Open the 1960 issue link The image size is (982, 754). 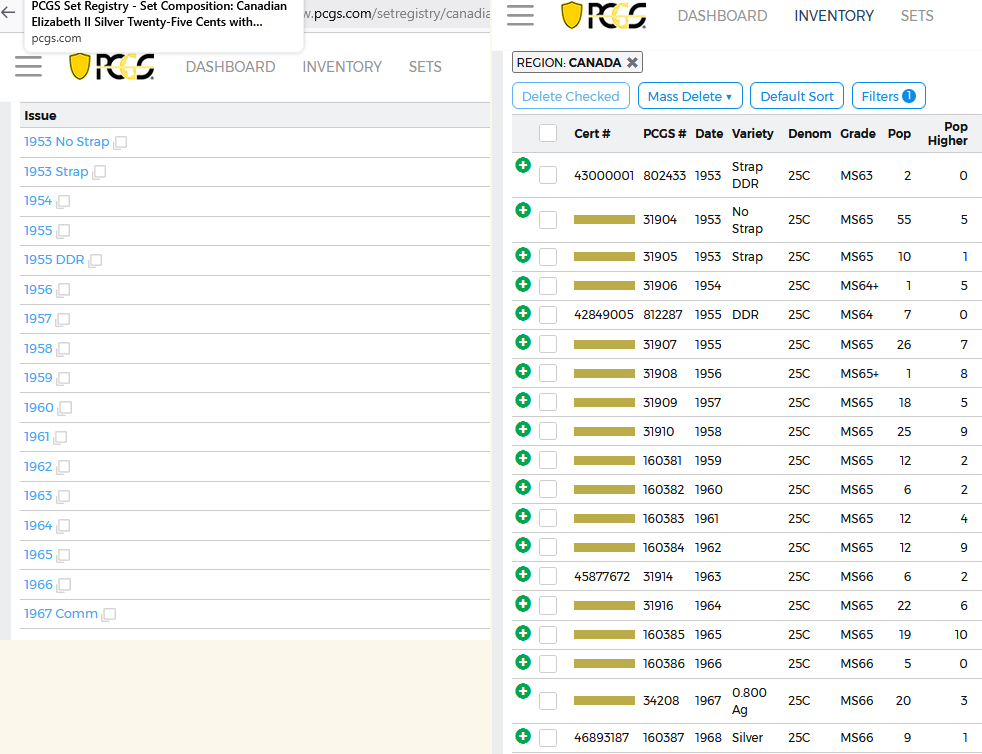tap(39, 407)
